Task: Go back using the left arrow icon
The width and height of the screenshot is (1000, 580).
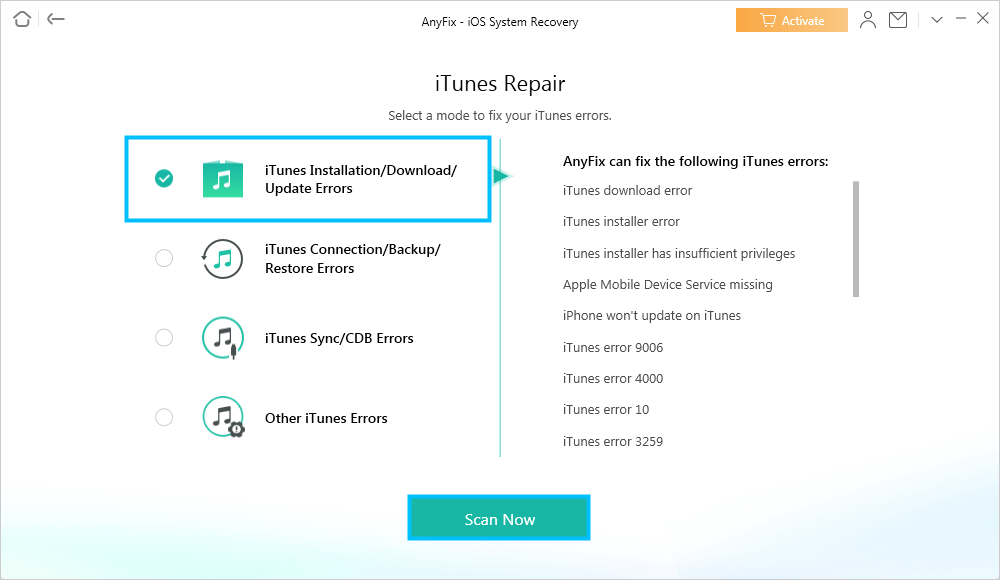Action: pyautogui.click(x=56, y=19)
